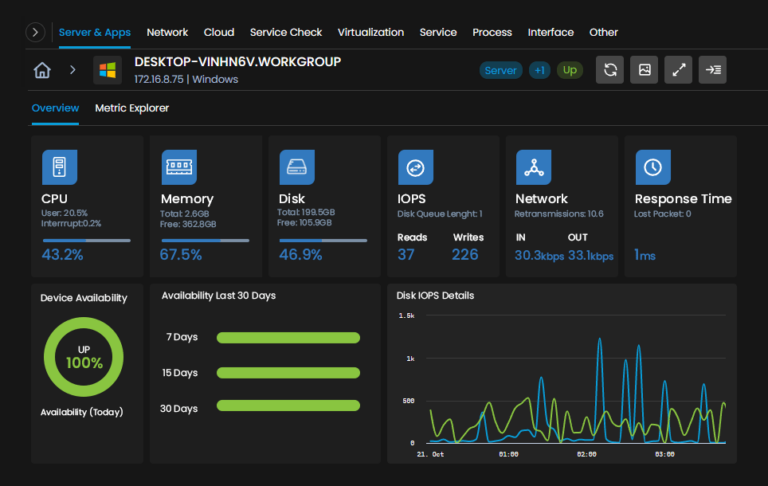Expand the collapsed sidebar chevron

click(35, 32)
